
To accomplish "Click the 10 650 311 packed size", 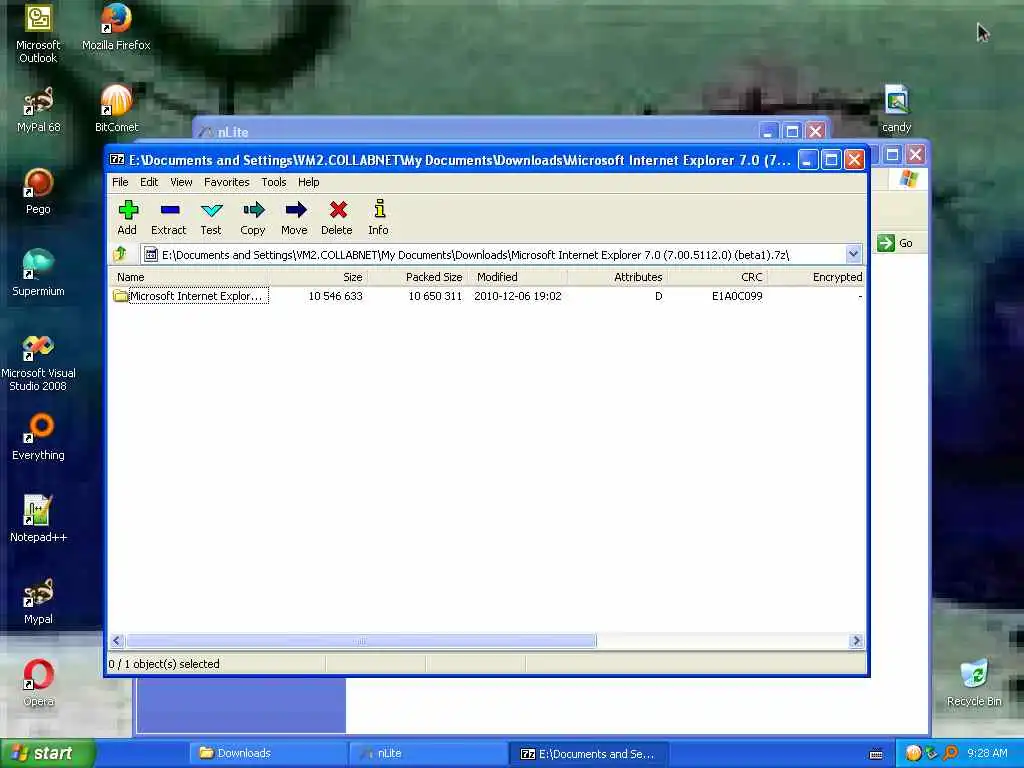I will pos(435,296).
